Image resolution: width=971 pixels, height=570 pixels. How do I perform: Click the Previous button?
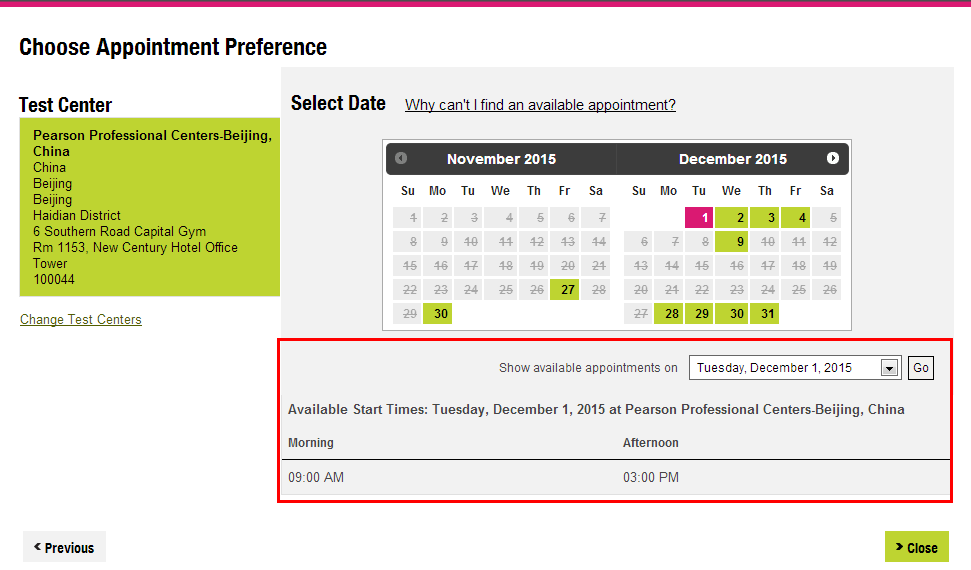point(64,547)
